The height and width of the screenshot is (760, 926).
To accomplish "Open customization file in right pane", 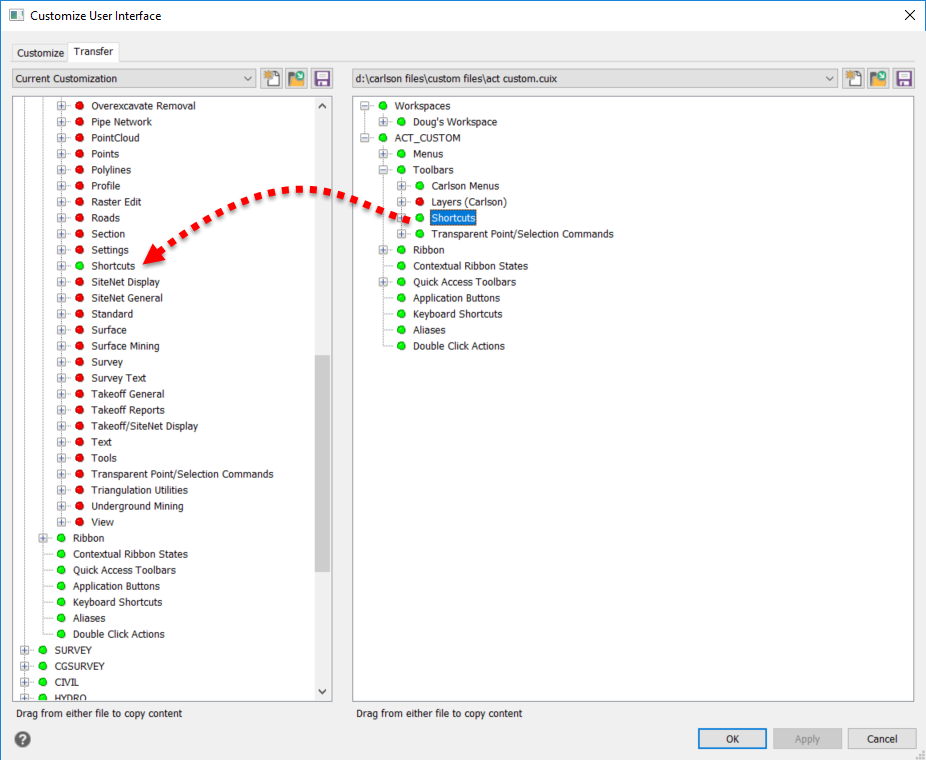I will pyautogui.click(x=878, y=79).
